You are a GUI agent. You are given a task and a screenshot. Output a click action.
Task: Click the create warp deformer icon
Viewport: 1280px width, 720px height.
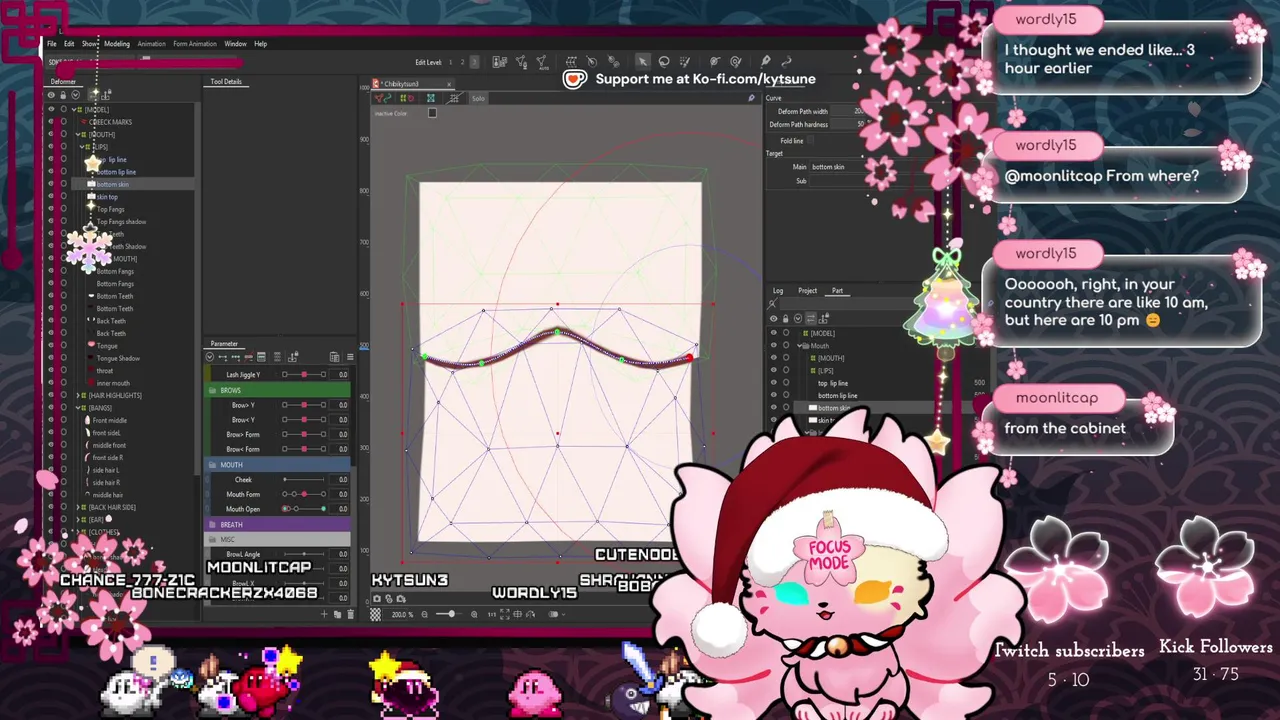571,62
